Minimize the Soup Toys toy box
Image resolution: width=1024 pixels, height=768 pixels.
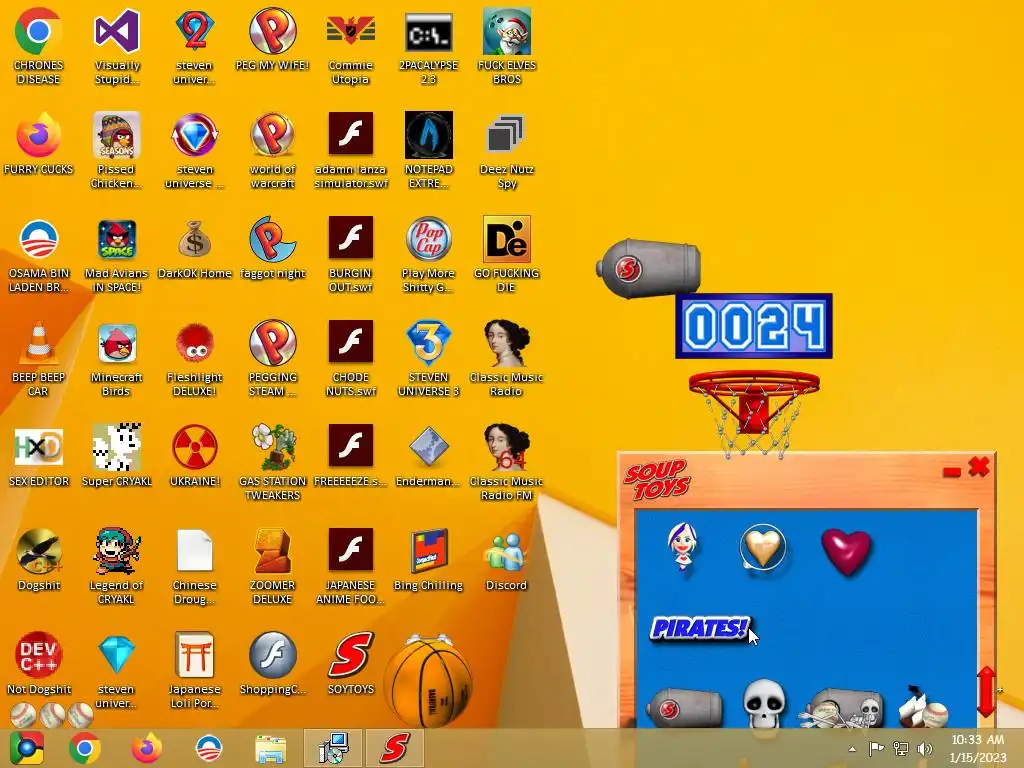952,472
